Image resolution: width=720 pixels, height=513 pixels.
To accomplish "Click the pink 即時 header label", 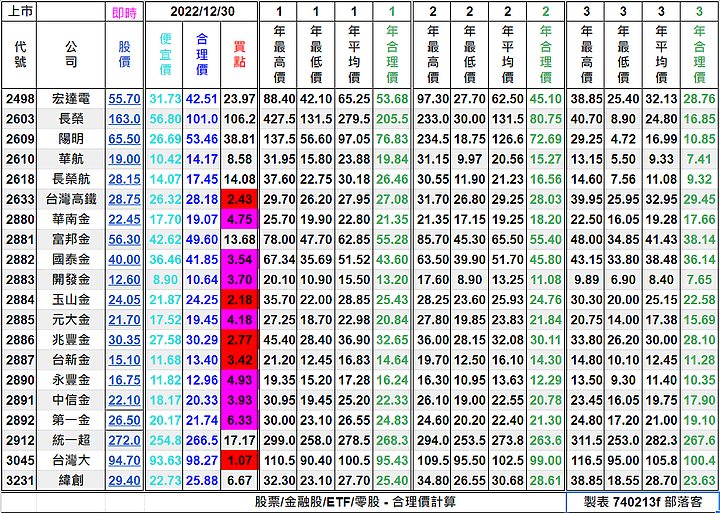I will 124,13.
